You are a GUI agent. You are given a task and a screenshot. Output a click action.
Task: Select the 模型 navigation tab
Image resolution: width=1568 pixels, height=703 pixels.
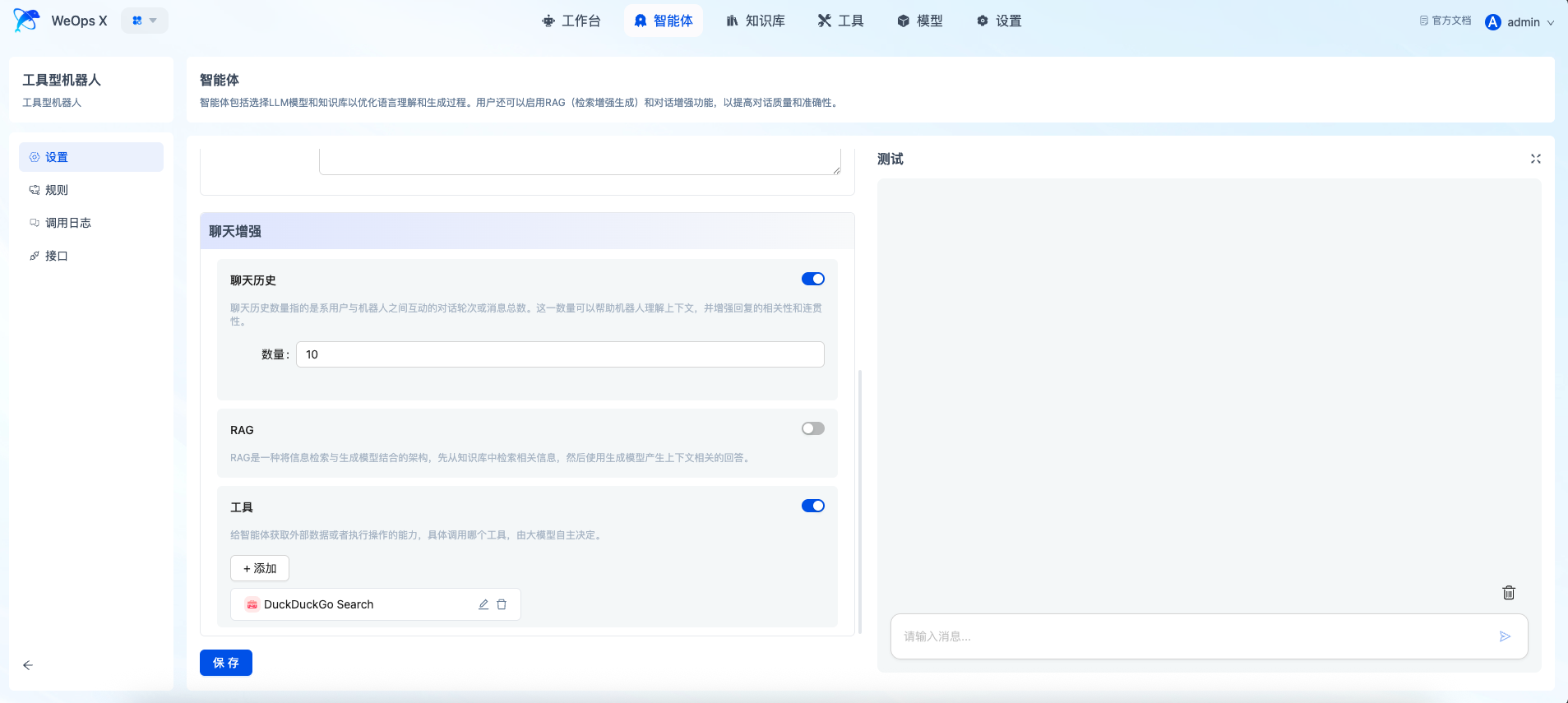pyautogui.click(x=920, y=21)
